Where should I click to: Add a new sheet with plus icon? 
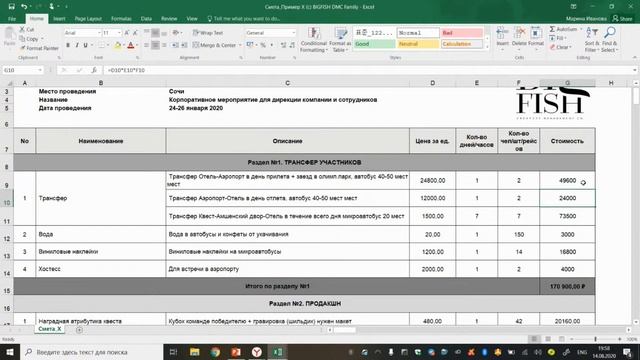tap(79, 330)
